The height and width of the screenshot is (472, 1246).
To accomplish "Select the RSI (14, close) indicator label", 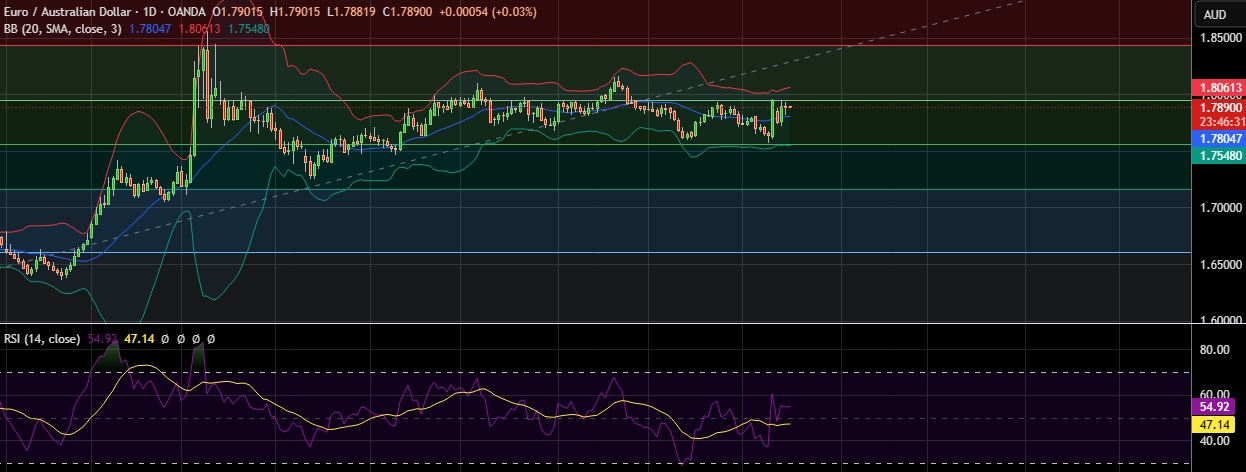I will (41, 339).
